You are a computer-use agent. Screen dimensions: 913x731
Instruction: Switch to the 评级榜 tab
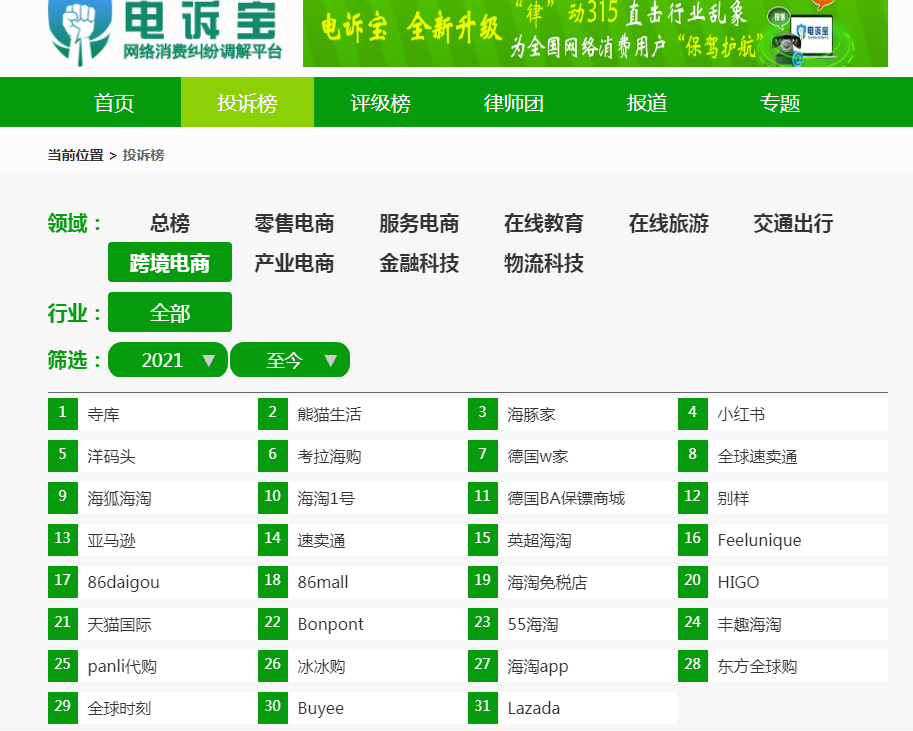[380, 103]
